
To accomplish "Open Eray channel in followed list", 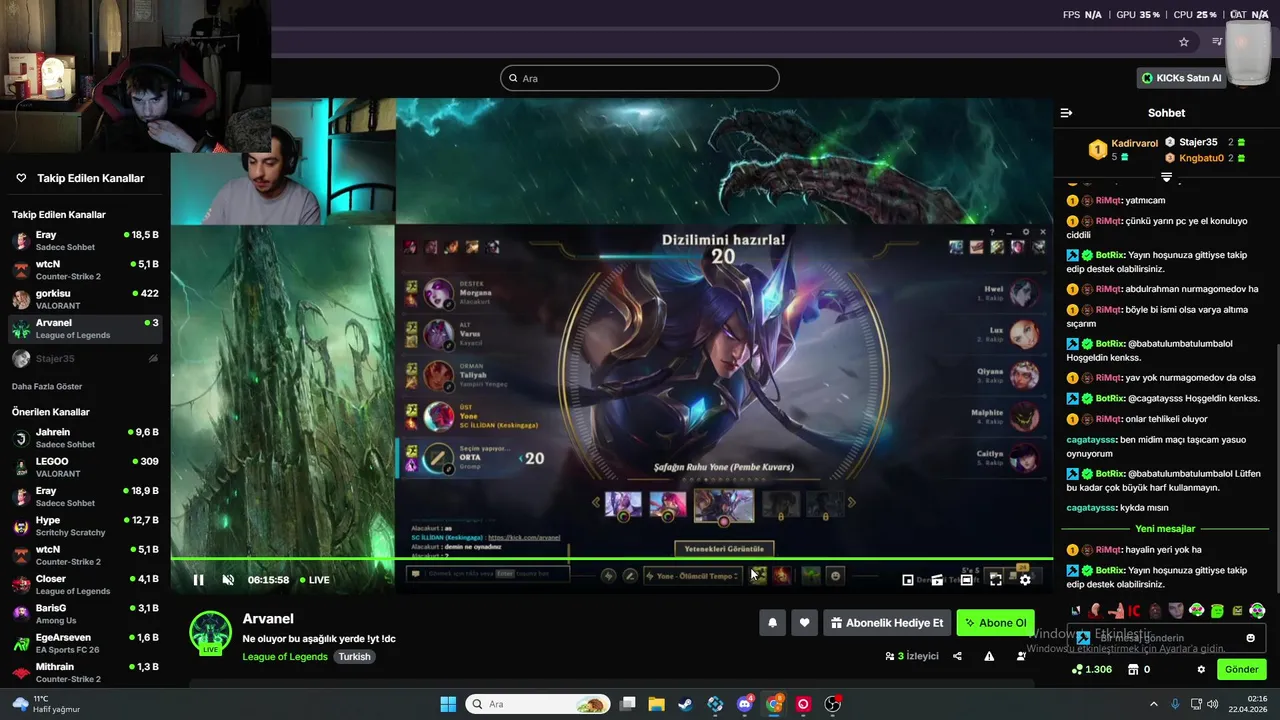I will 85,240.
